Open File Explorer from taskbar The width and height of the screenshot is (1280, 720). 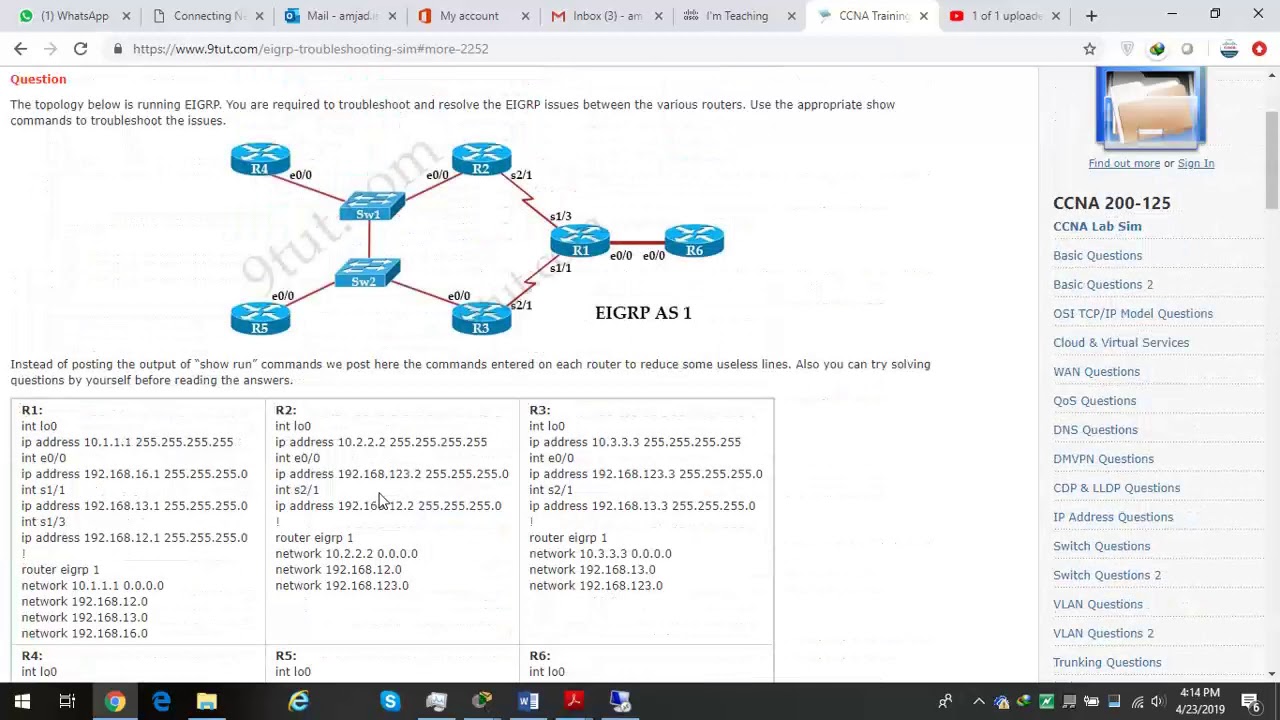206,701
